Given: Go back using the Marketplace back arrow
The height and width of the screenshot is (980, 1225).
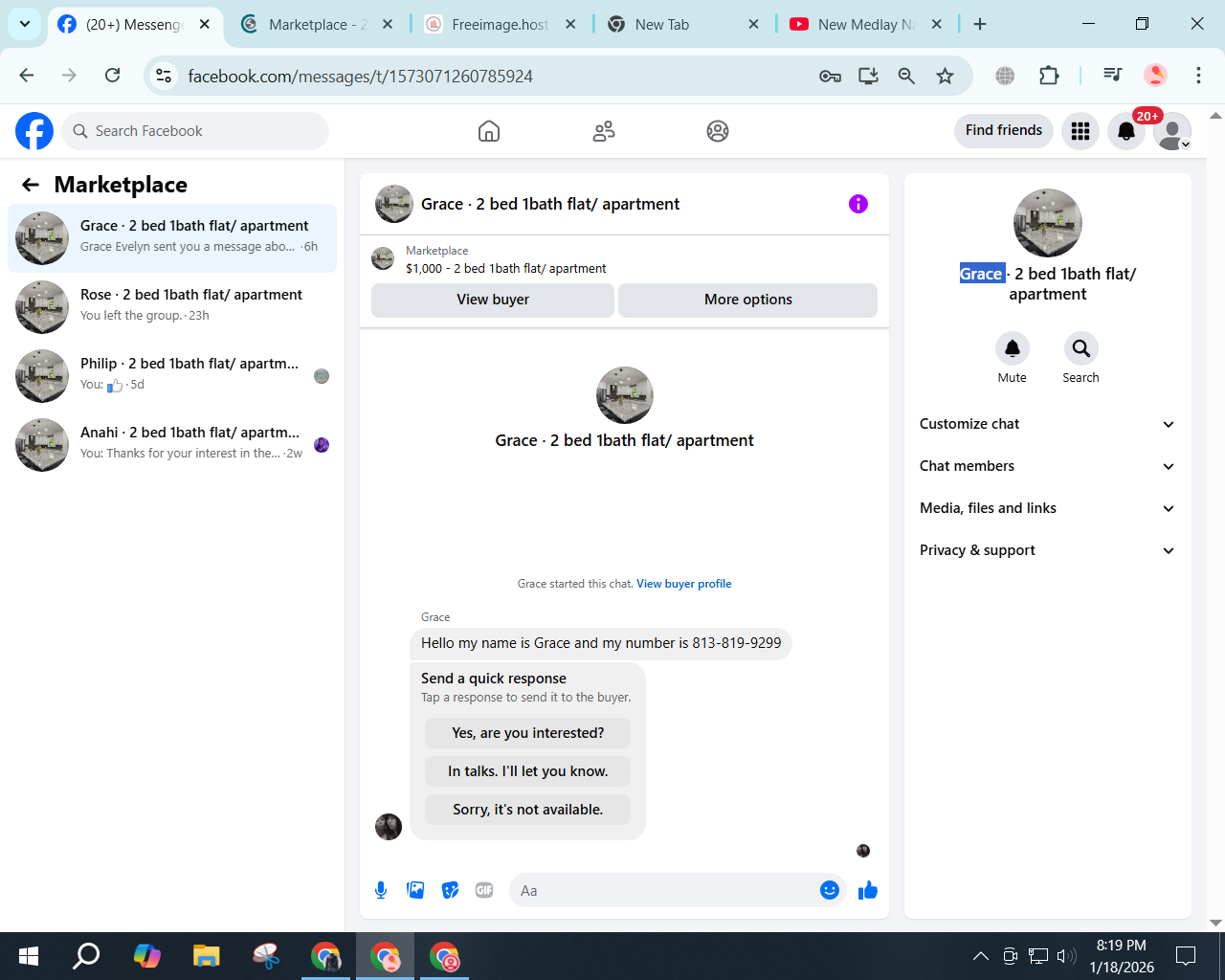Looking at the screenshot, I should [31, 185].
